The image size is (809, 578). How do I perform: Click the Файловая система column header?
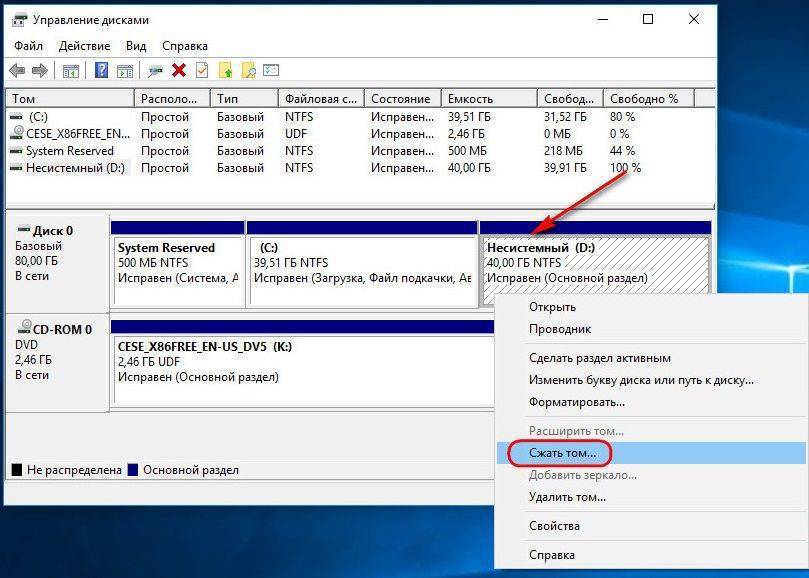pyautogui.click(x=320, y=99)
